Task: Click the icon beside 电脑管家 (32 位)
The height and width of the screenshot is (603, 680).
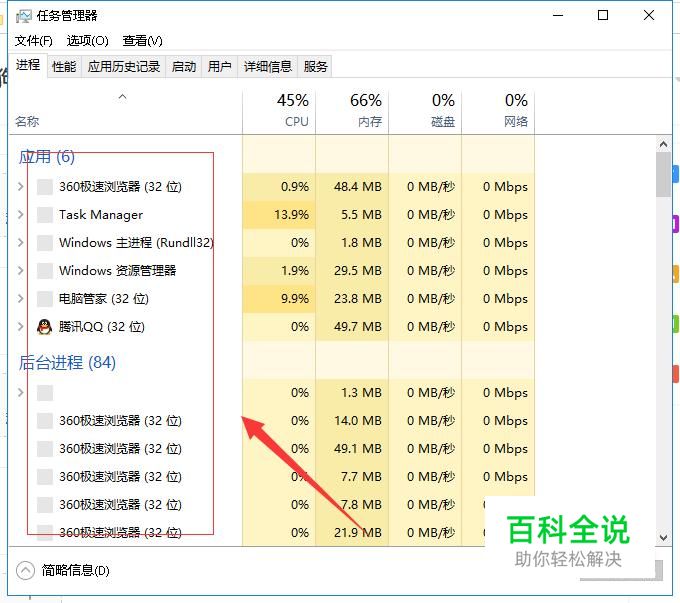Action: (45, 299)
